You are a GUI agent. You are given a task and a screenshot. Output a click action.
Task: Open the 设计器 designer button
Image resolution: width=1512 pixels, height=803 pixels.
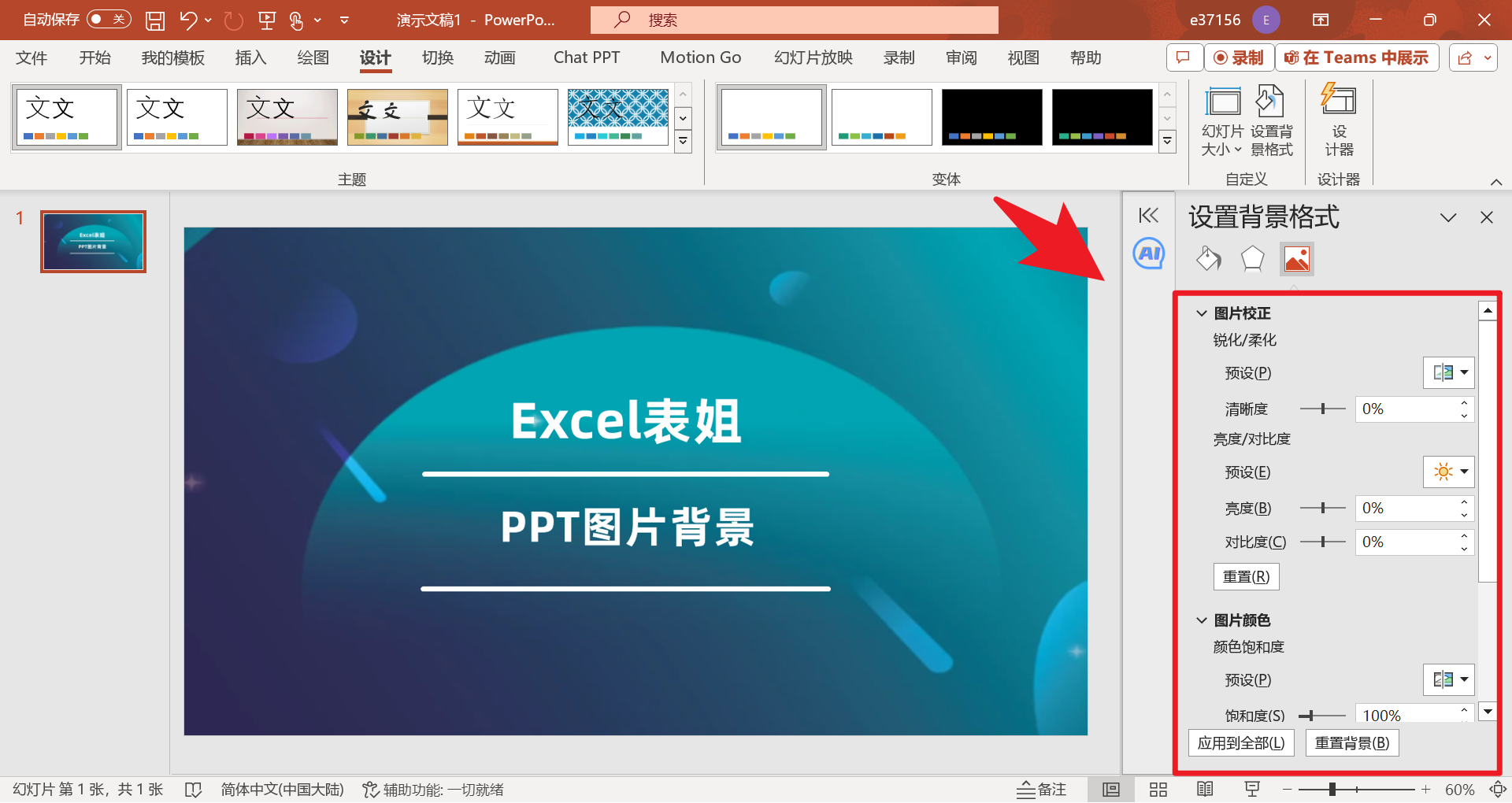(1339, 121)
